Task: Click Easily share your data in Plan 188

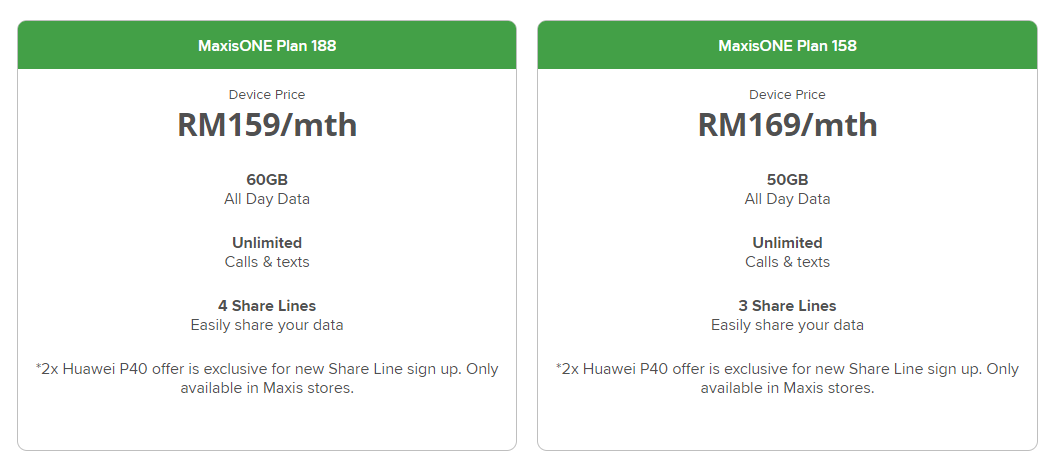Action: click(x=267, y=325)
